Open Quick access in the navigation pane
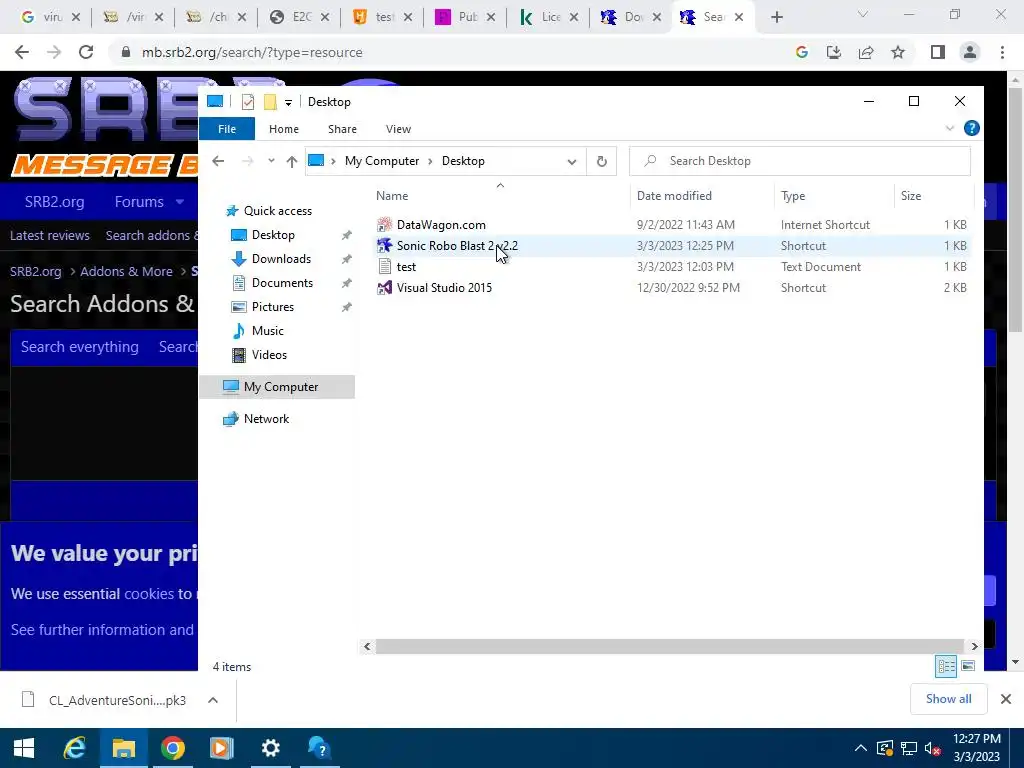Viewport: 1024px width, 768px height. tap(278, 211)
